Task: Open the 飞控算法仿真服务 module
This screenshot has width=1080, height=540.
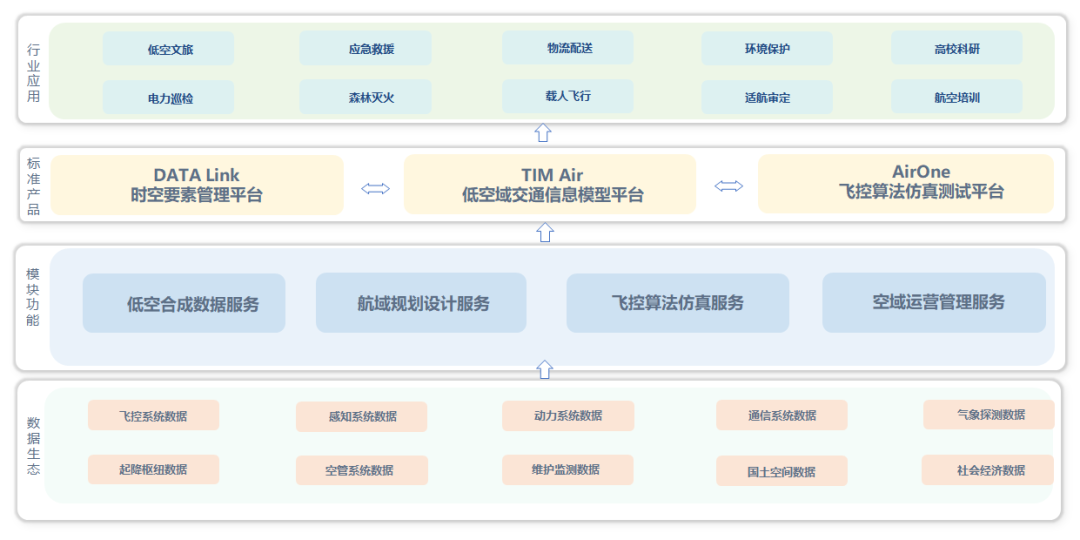Action: 678,302
